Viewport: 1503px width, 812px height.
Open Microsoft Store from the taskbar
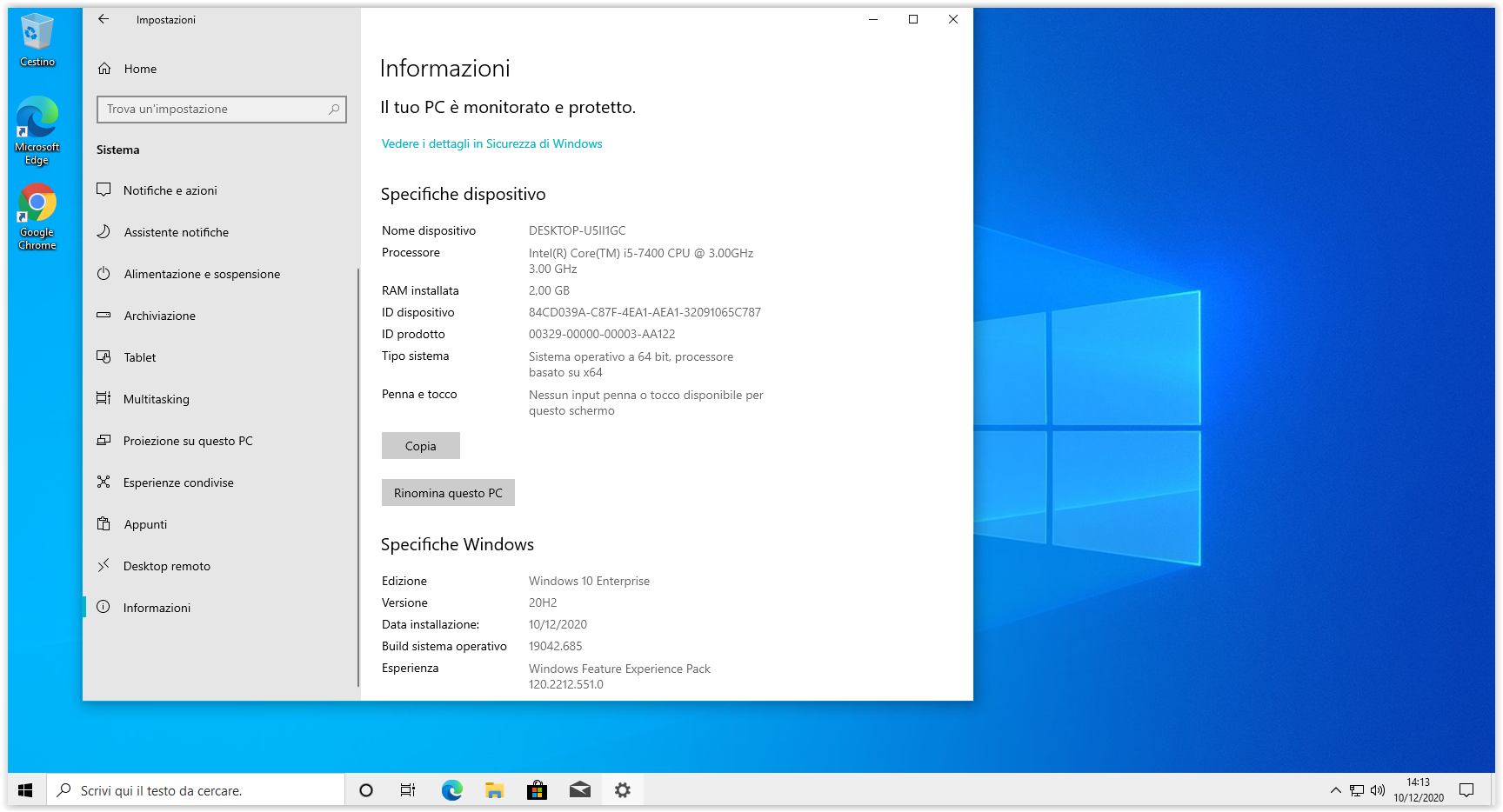[x=537, y=790]
